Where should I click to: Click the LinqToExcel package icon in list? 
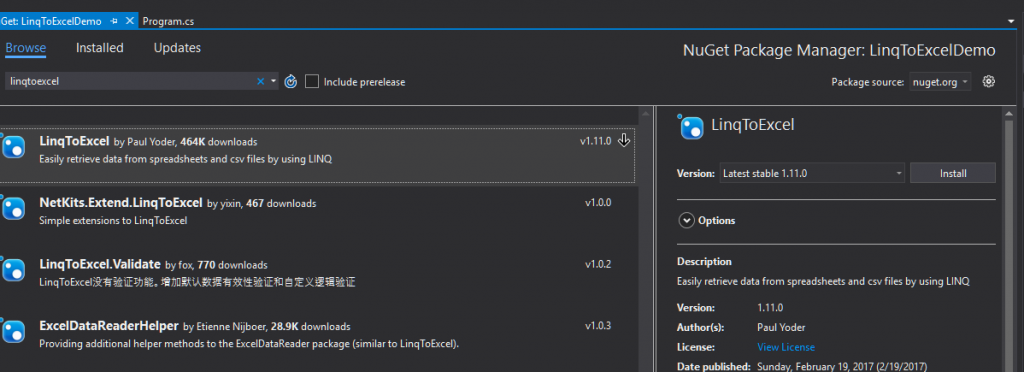(13, 147)
